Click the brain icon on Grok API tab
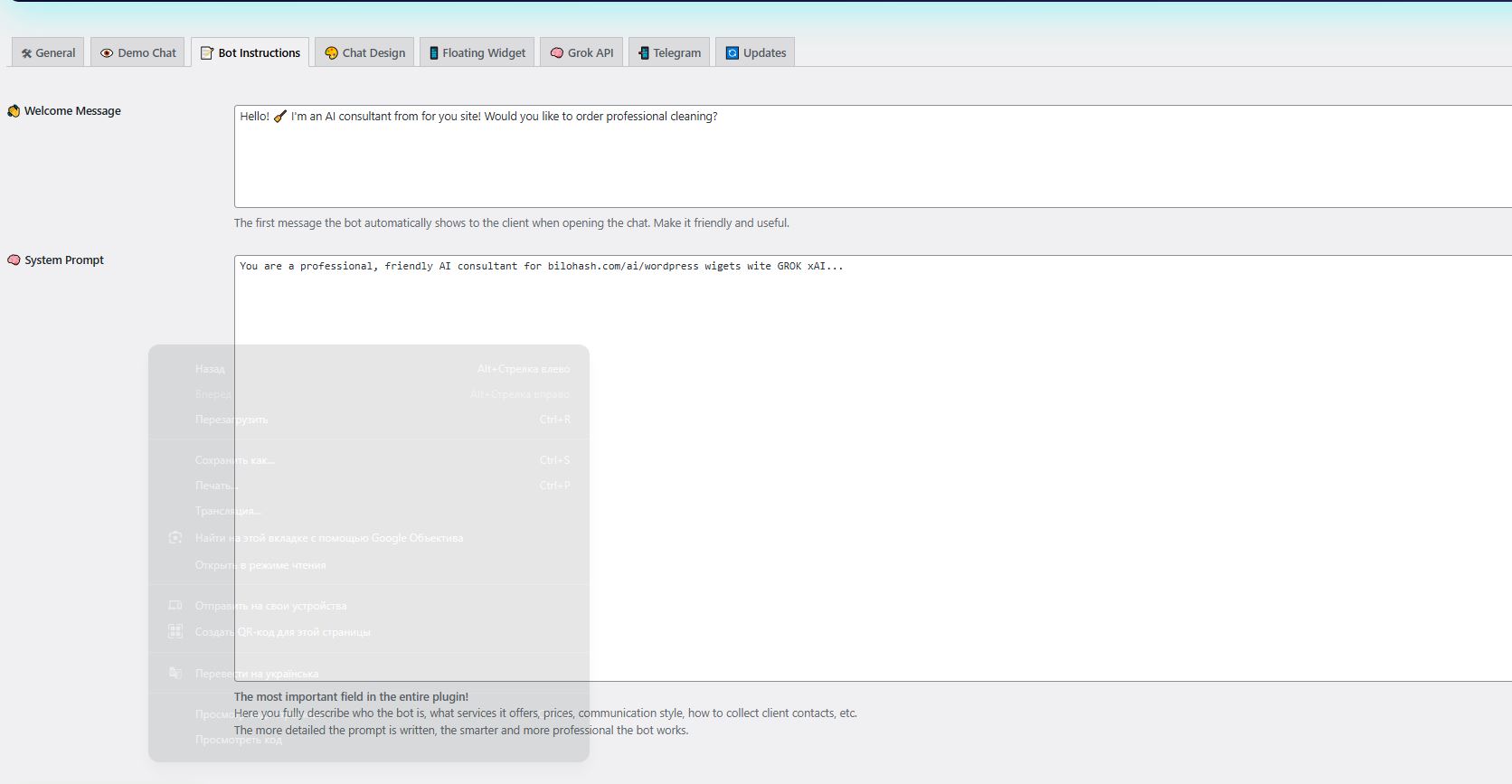1512x784 pixels. (557, 53)
